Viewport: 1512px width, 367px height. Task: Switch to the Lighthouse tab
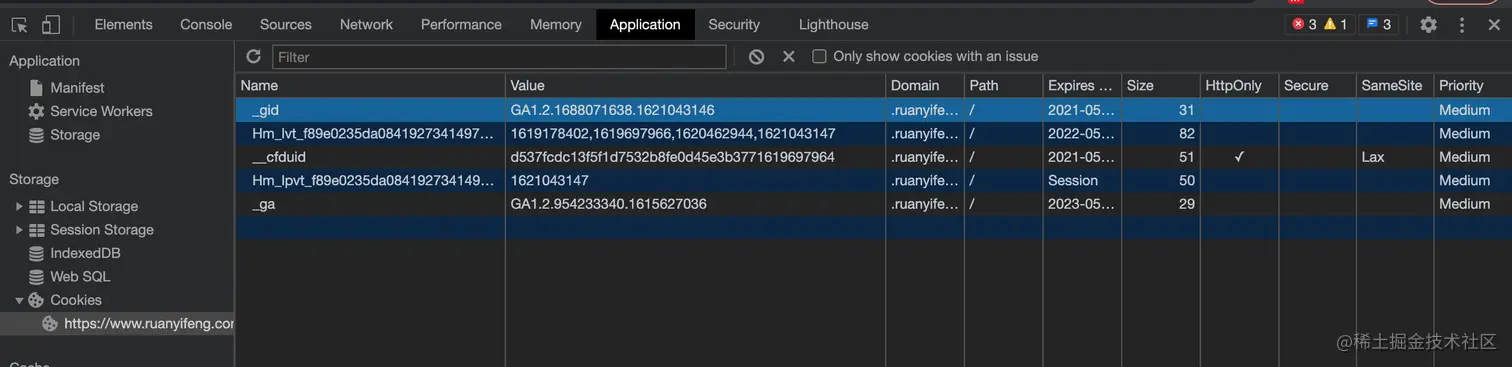[x=834, y=25]
